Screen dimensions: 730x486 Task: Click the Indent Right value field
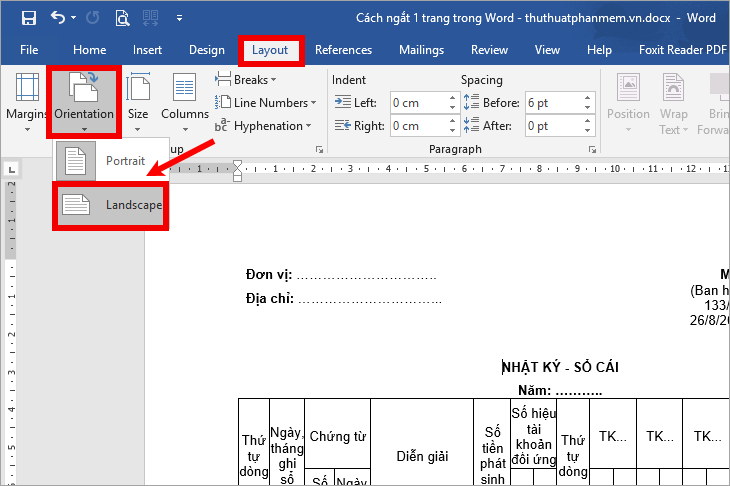click(419, 126)
